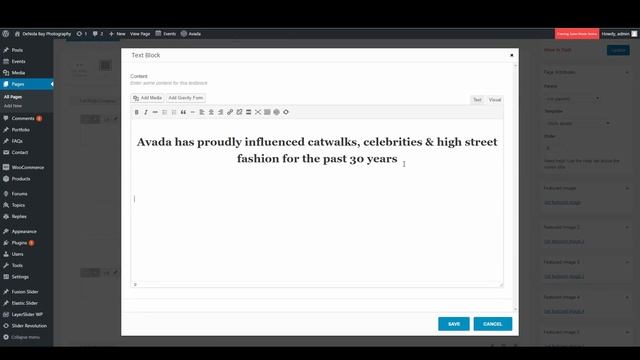Toggle the extra toolbar row
This screenshot has height=360, width=640.
[x=267, y=112]
